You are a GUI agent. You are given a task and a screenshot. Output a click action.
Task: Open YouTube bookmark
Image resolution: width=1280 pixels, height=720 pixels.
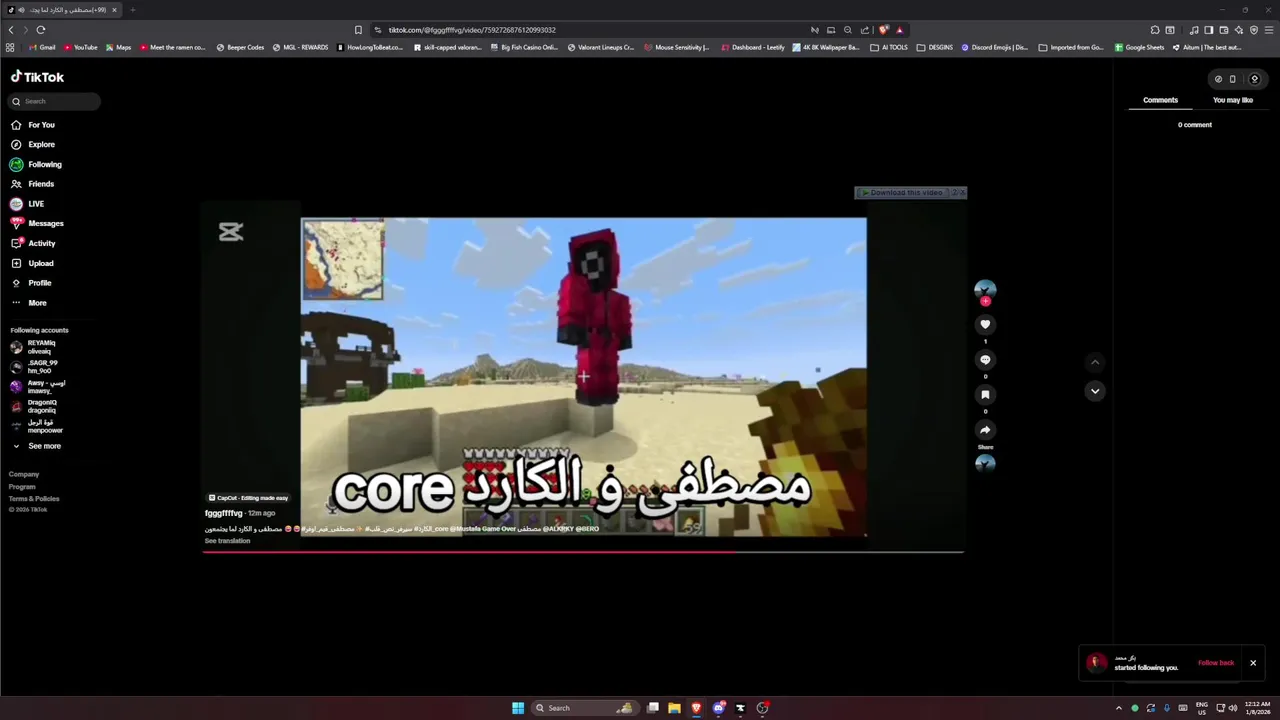pyautogui.click(x=81, y=47)
